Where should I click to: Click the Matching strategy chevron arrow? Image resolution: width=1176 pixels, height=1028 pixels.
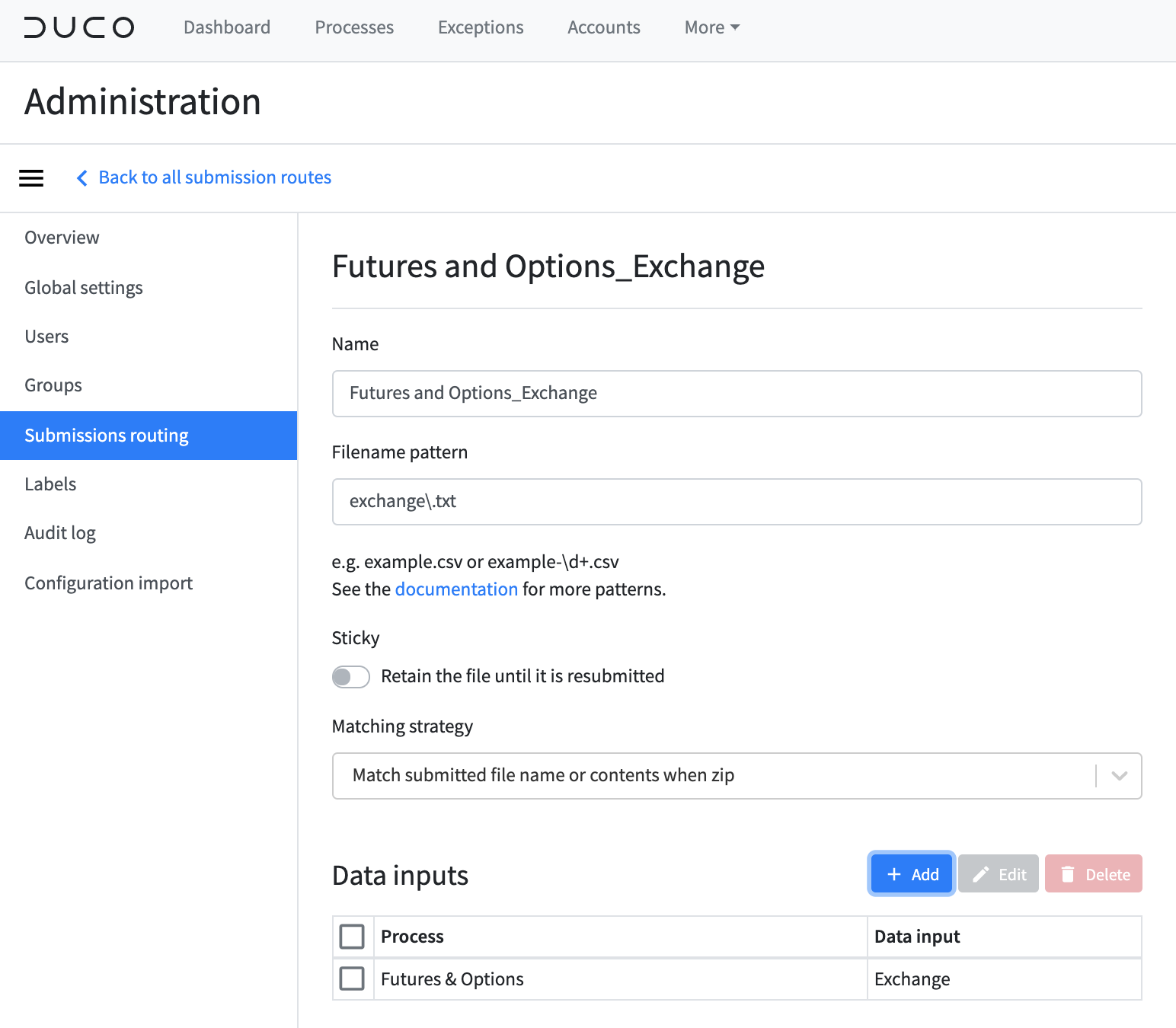click(x=1119, y=776)
